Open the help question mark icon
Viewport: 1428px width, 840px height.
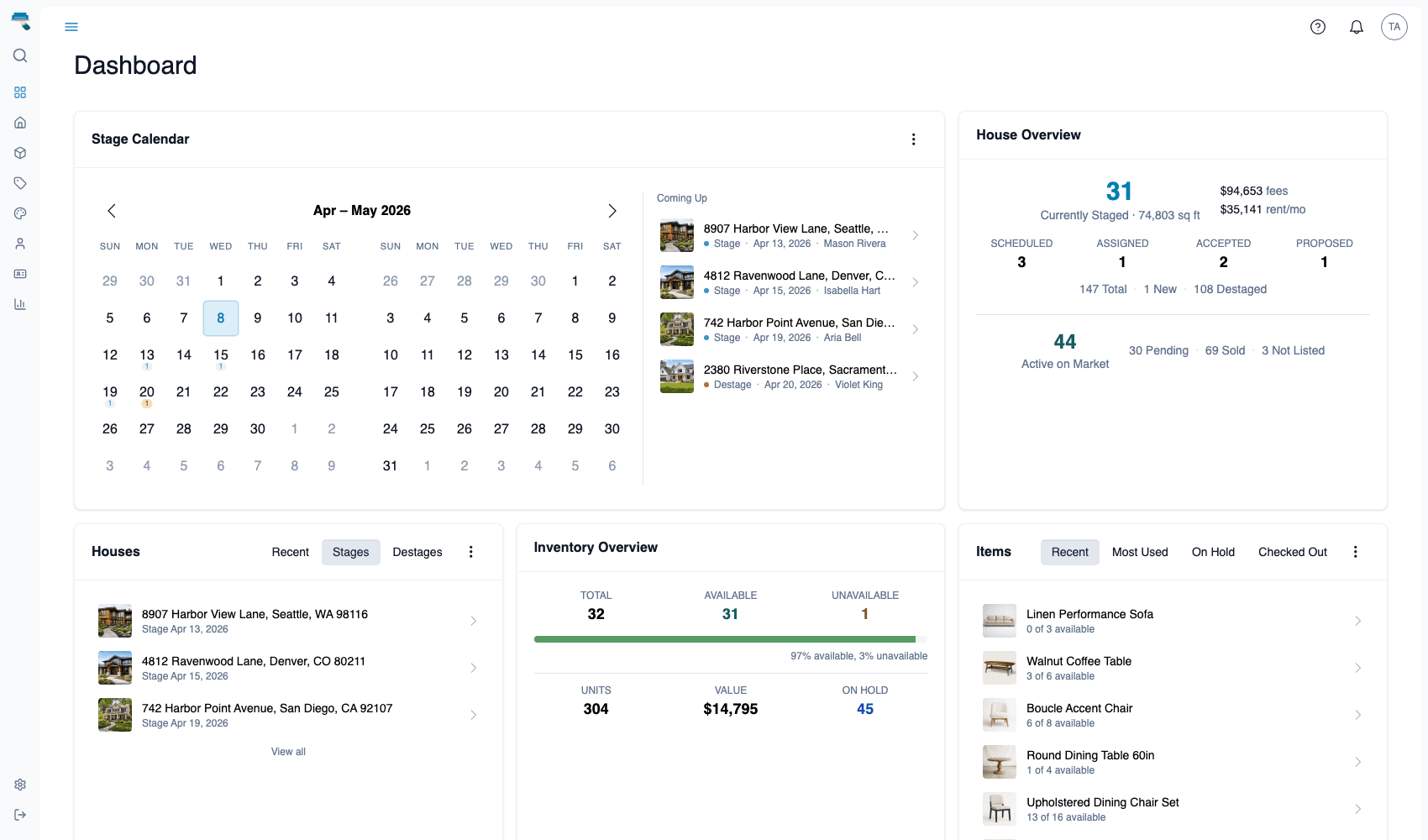pyautogui.click(x=1317, y=26)
